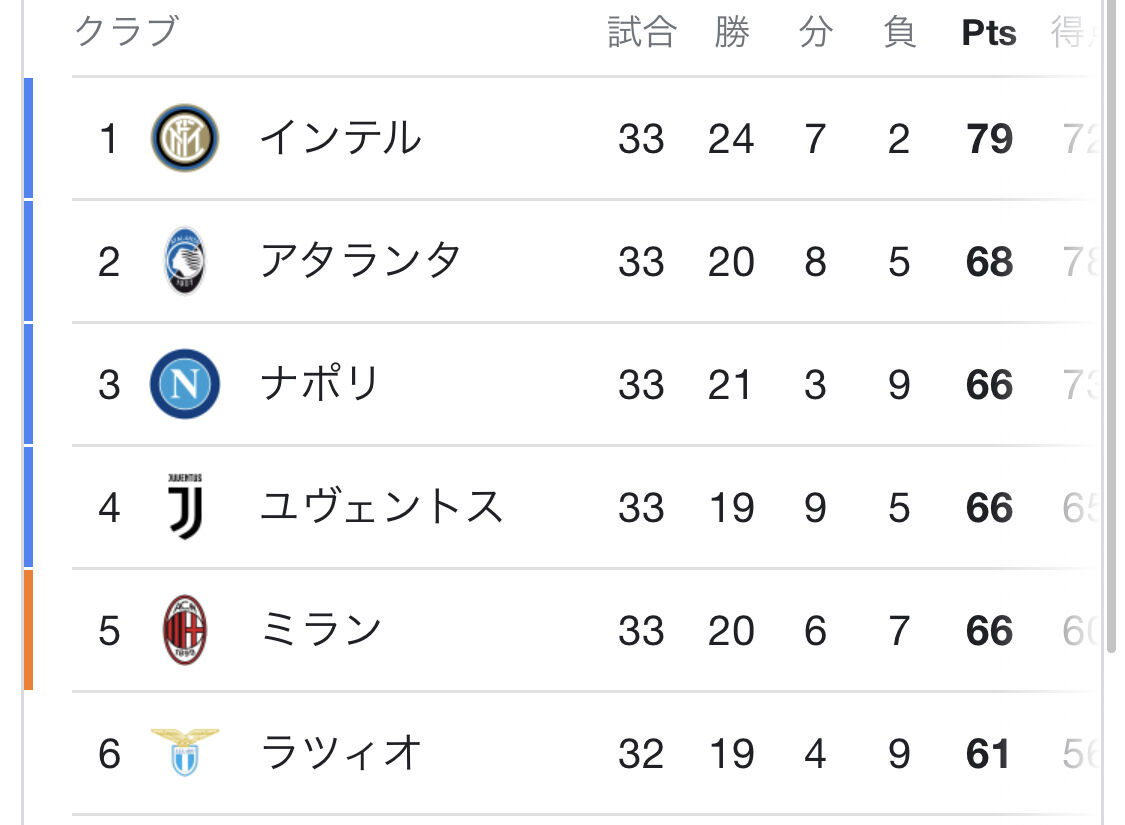Click the Atalanta club crest

[184, 261]
